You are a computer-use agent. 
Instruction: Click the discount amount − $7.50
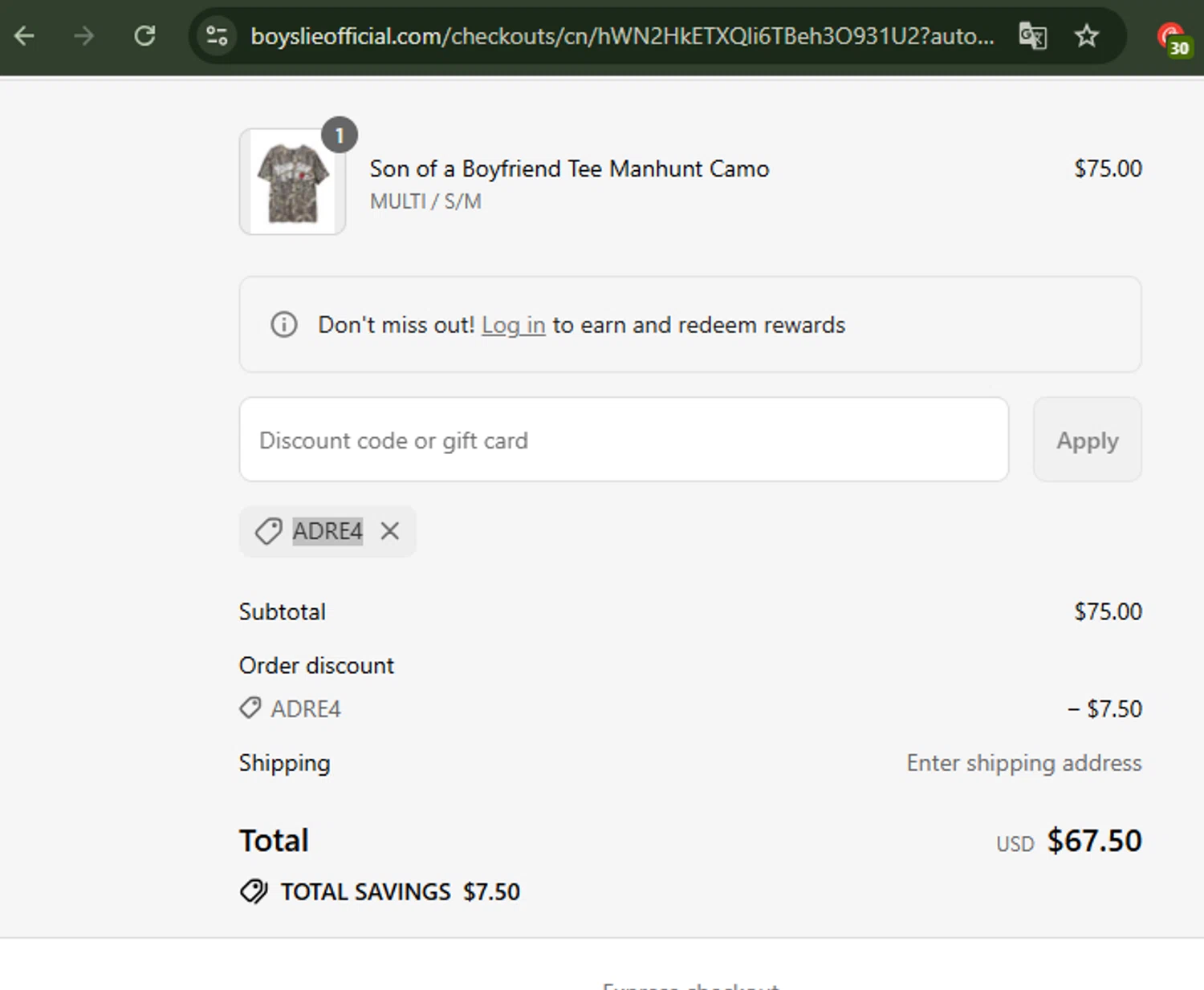click(1104, 709)
